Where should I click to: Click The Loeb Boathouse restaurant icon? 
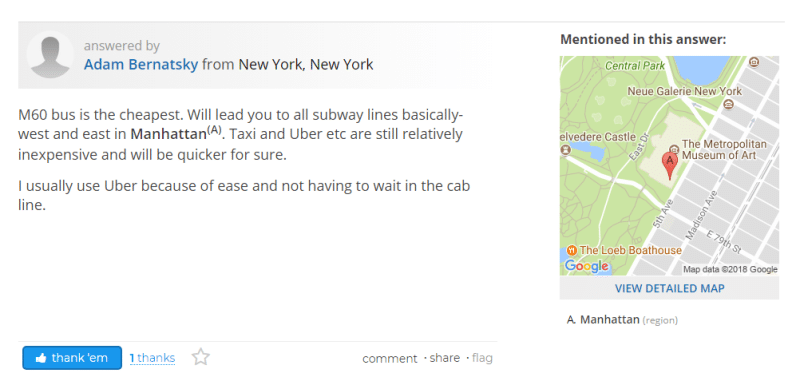(571, 250)
